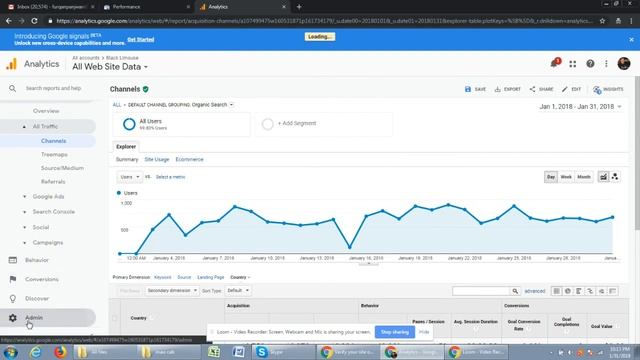Expand the Google Ads sidebar section

(24, 197)
